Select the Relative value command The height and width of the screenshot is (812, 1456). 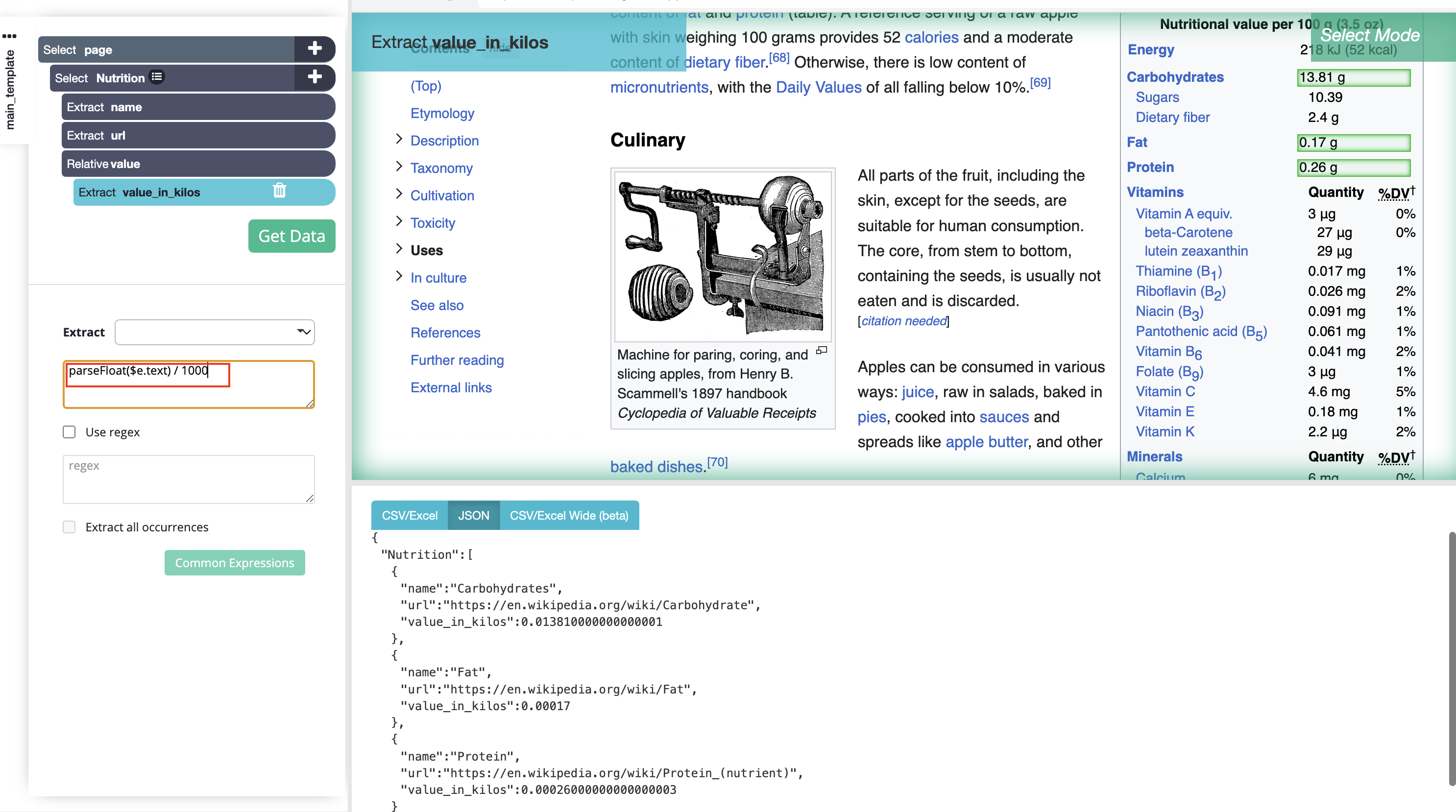click(198, 164)
